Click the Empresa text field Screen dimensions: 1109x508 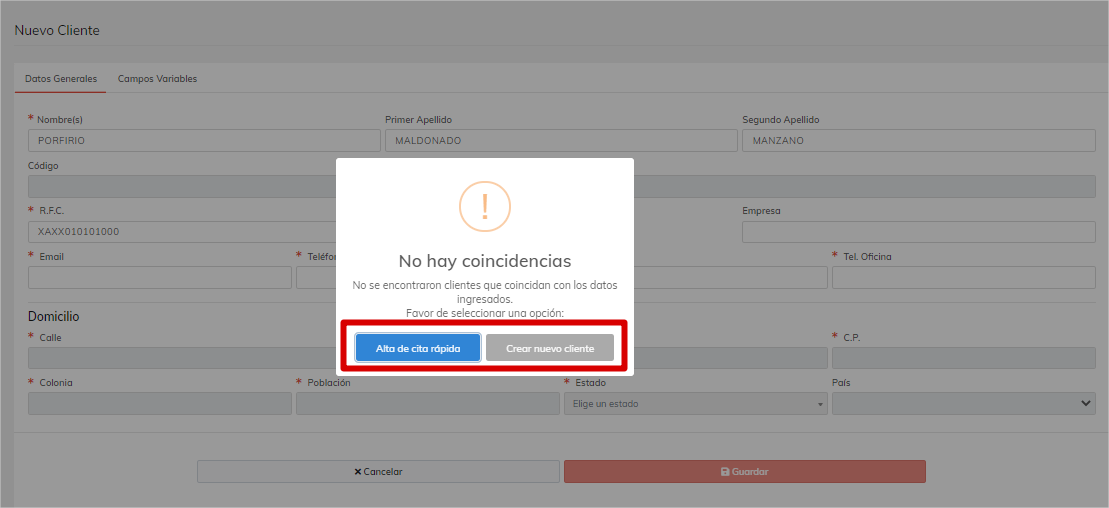918,232
